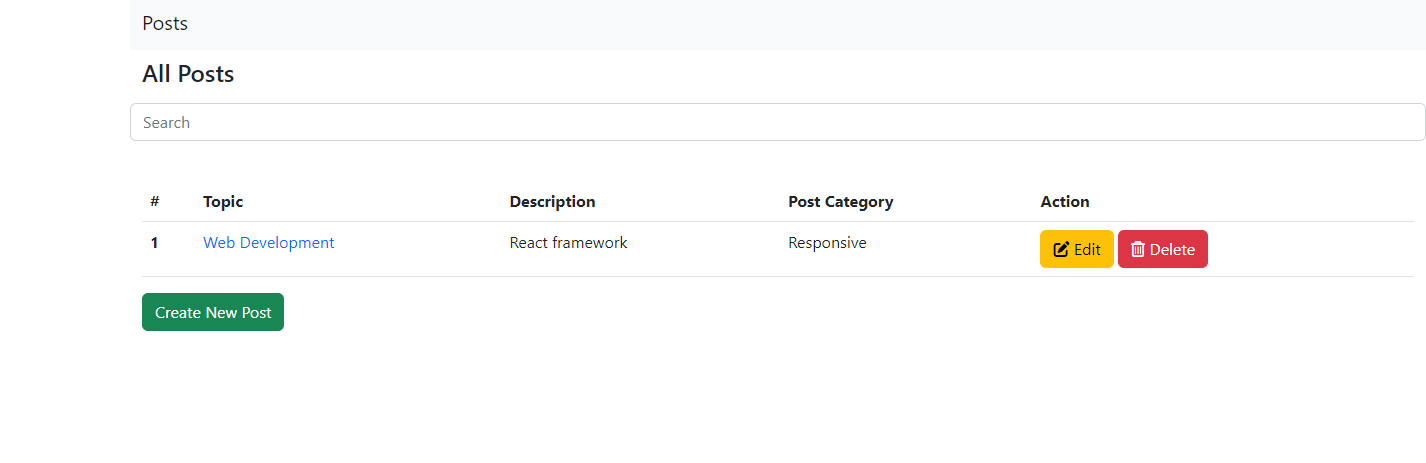The width and height of the screenshot is (1426, 463).
Task: Click the gray navbar strip right of Posts
Action: (x=800, y=24)
